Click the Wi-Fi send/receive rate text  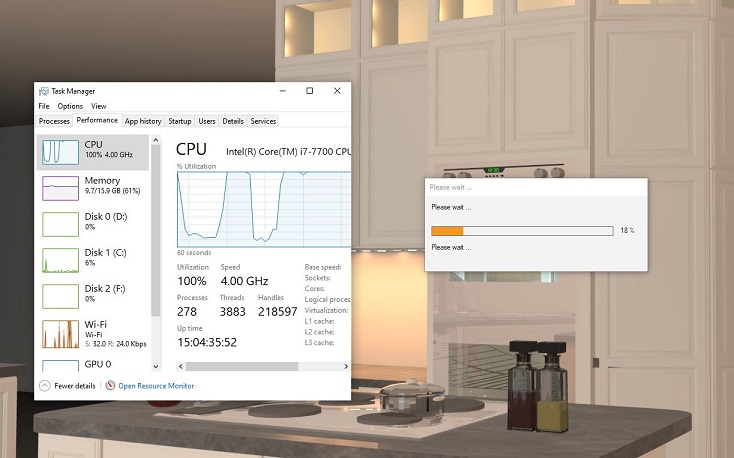coord(116,344)
